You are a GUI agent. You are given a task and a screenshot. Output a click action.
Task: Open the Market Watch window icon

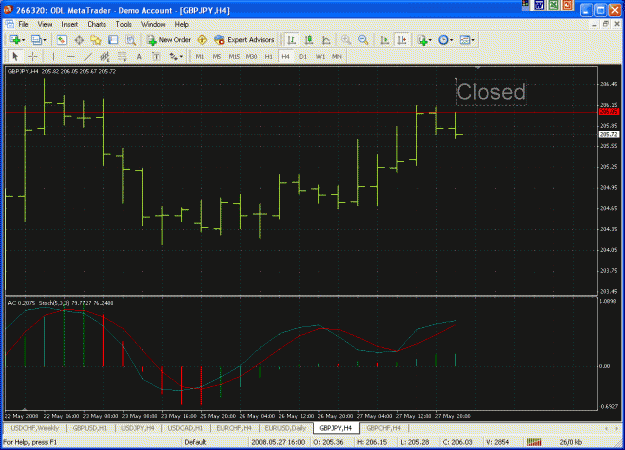tap(61, 40)
